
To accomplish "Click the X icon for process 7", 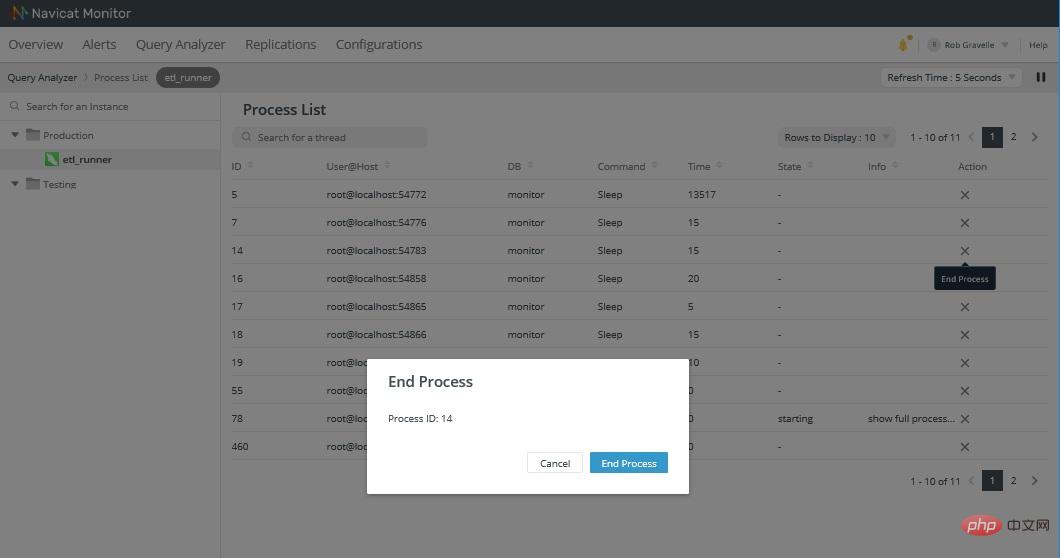I will [x=965, y=223].
